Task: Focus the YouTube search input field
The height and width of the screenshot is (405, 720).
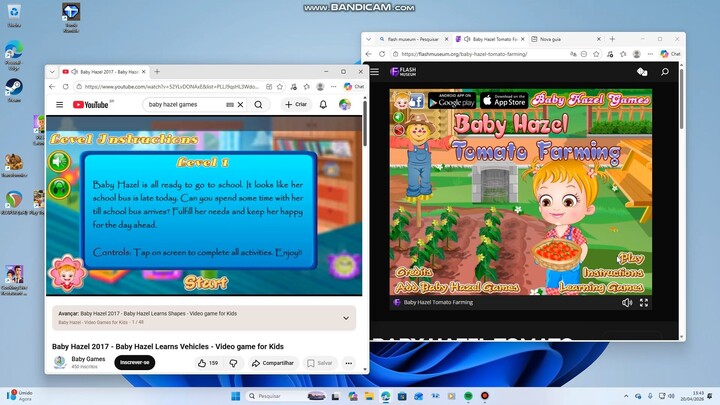Action: [186, 105]
